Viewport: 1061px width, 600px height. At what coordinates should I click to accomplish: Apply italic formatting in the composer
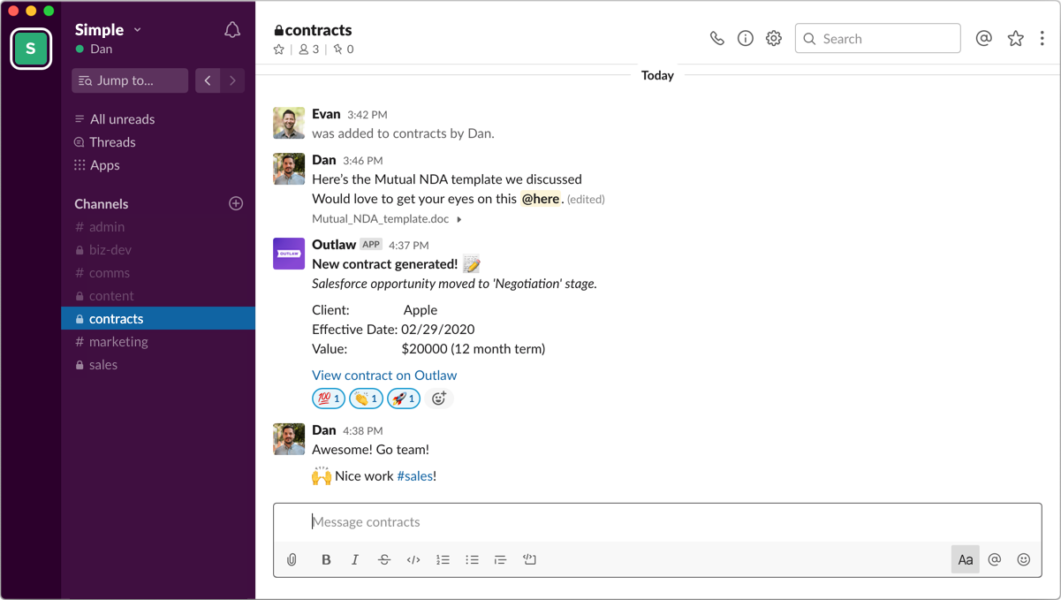tap(355, 559)
